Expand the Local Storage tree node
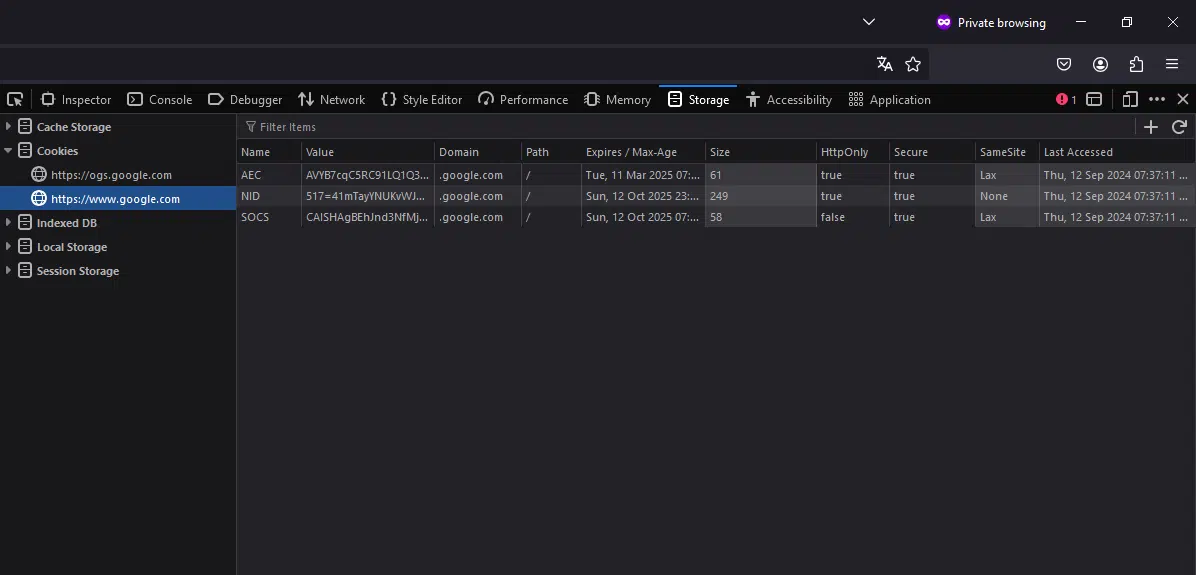This screenshot has width=1196, height=575. (9, 247)
